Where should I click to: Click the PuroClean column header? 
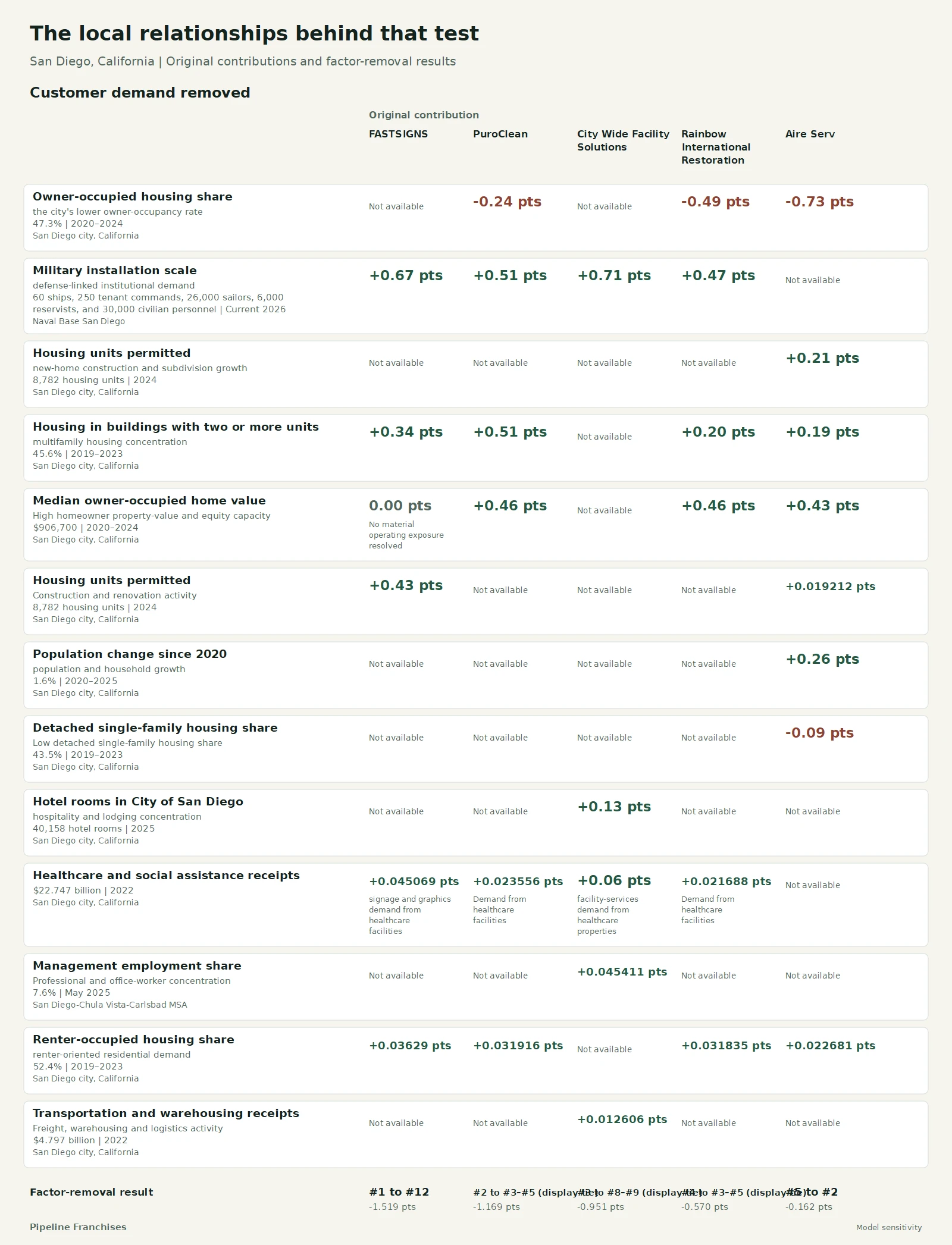(x=500, y=134)
